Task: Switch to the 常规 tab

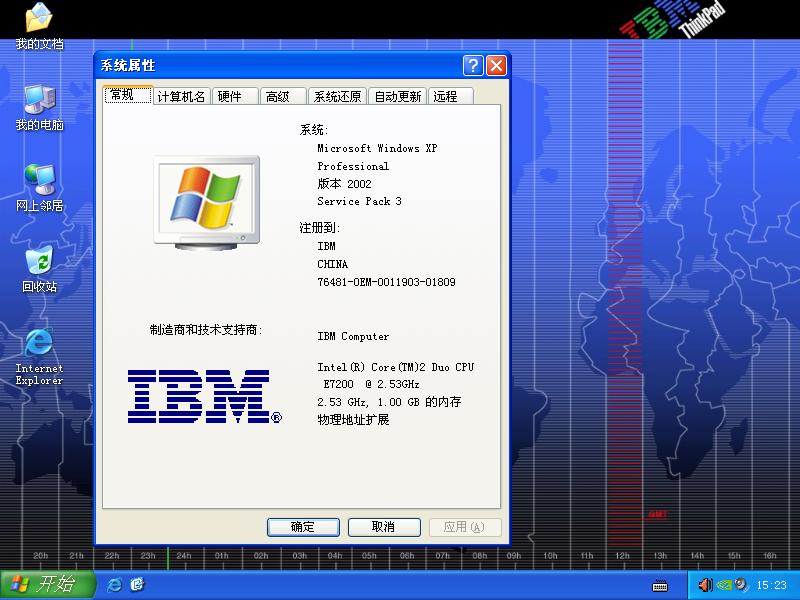Action: pyautogui.click(x=128, y=95)
